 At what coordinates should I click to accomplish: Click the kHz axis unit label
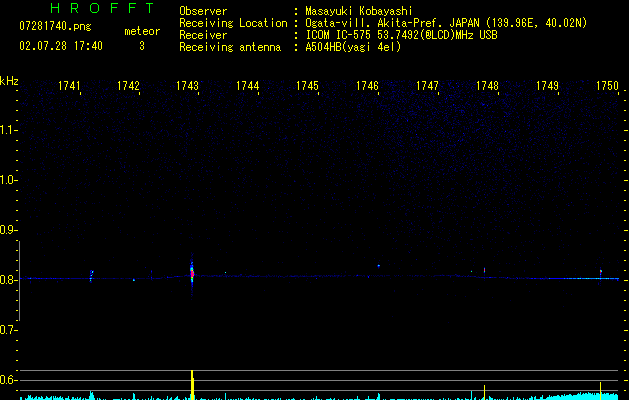(9, 81)
